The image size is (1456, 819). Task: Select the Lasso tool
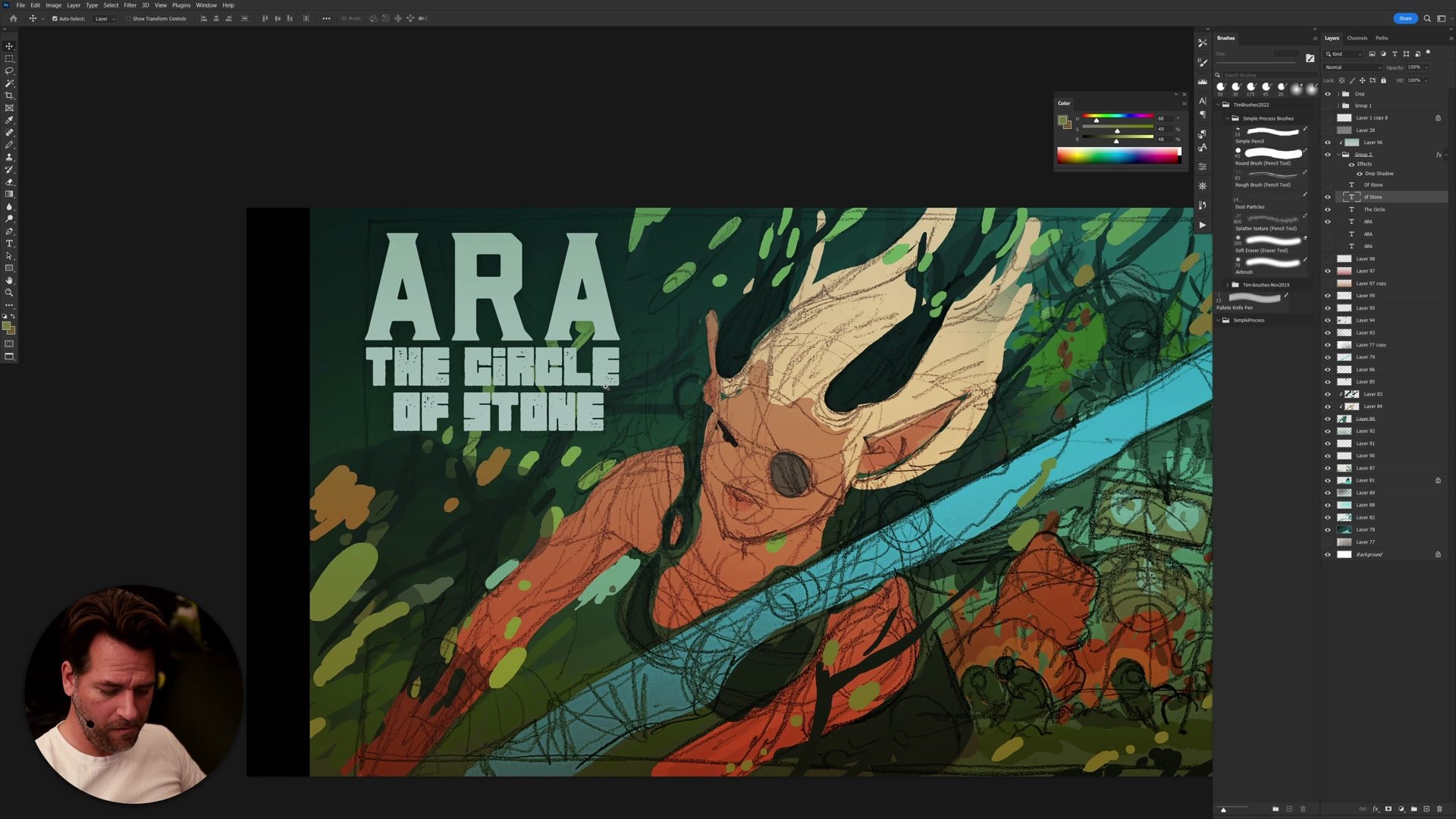10,71
